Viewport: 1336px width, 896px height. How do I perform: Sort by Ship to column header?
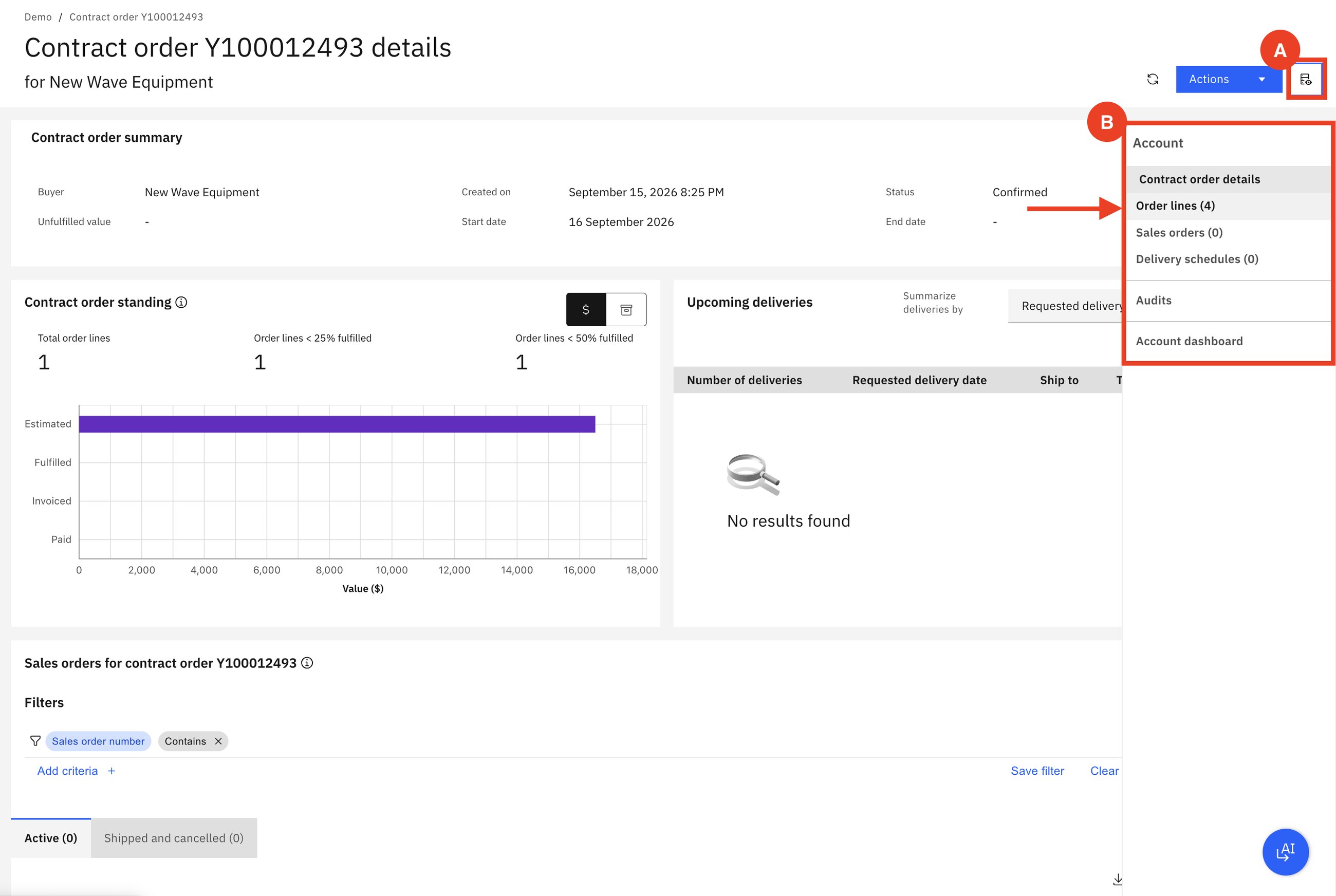[1059, 380]
